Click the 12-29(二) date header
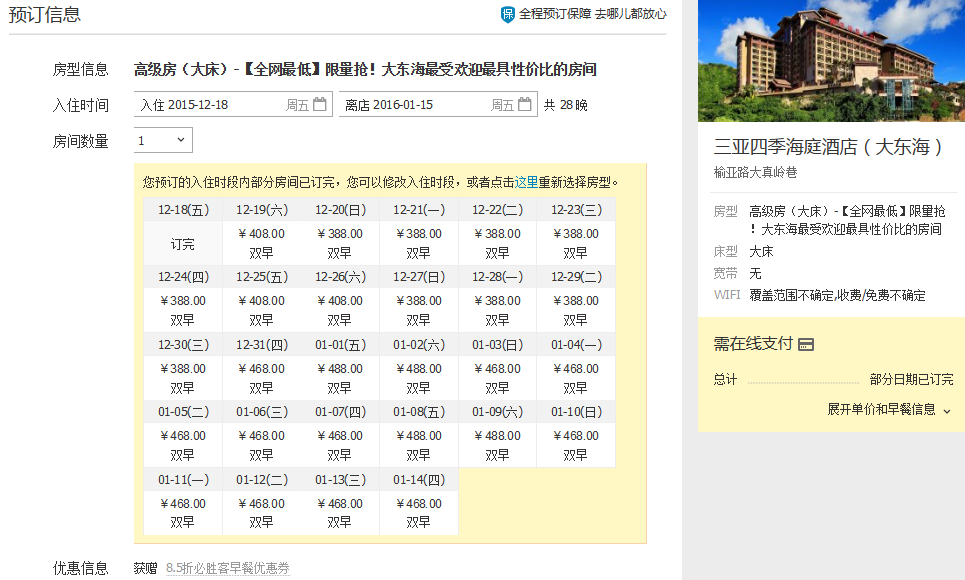The height and width of the screenshot is (580, 965). click(x=576, y=277)
